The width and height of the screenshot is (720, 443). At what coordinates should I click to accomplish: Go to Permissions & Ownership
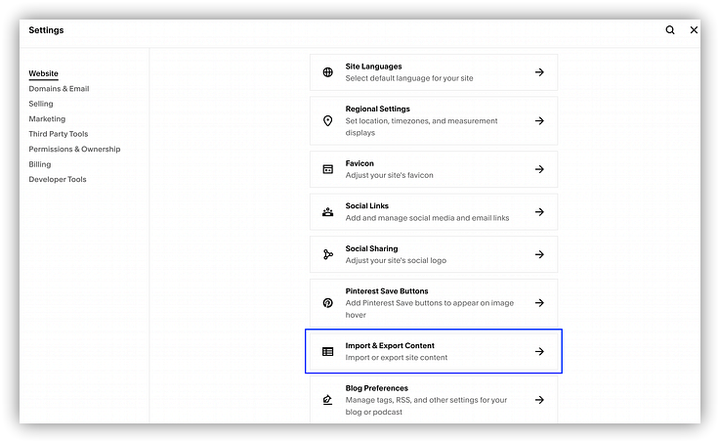(74, 149)
